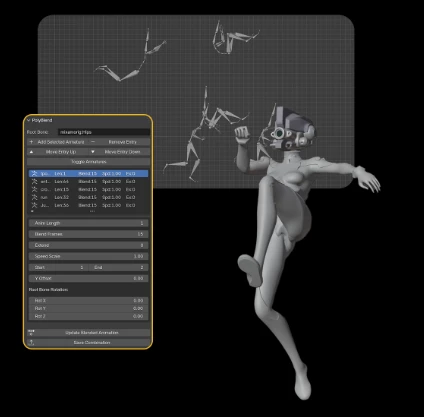Click the Move Entry Down button
Image resolution: width=424 pixels, height=417 pixels.
[119, 152]
